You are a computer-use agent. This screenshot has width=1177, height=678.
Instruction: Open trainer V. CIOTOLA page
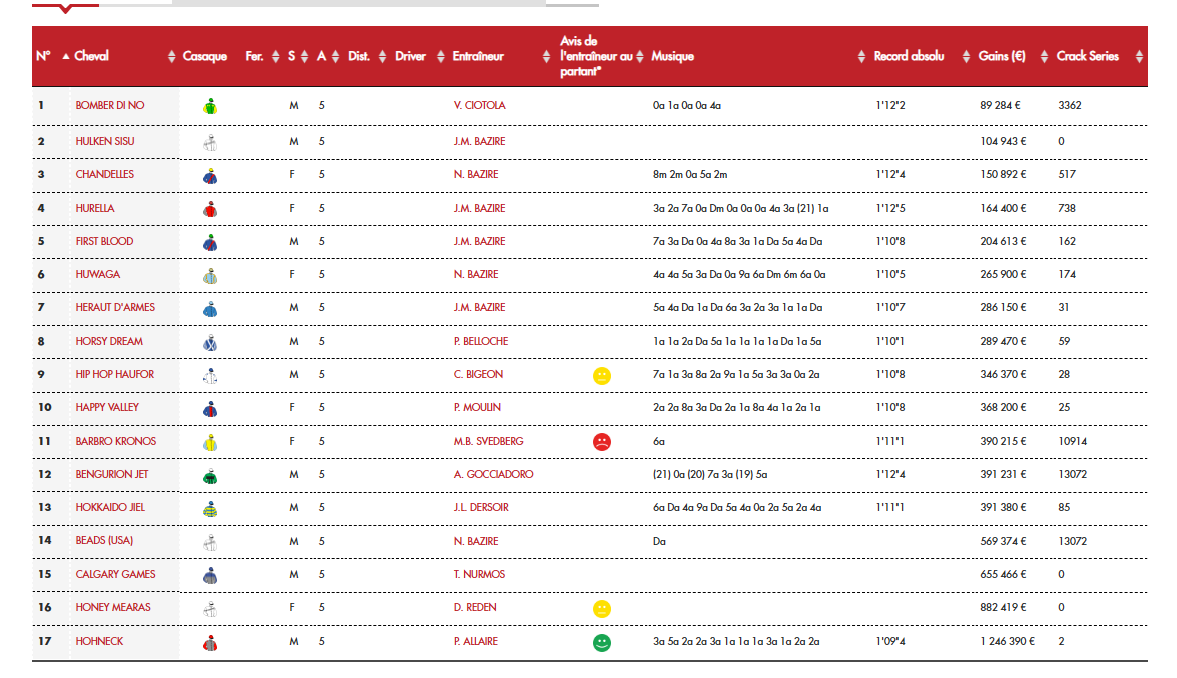pos(480,105)
